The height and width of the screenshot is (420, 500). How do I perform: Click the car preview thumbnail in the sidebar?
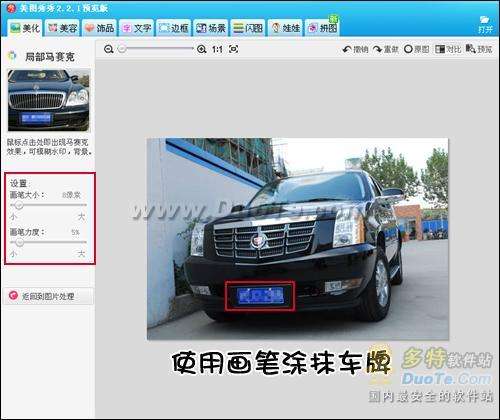49,100
